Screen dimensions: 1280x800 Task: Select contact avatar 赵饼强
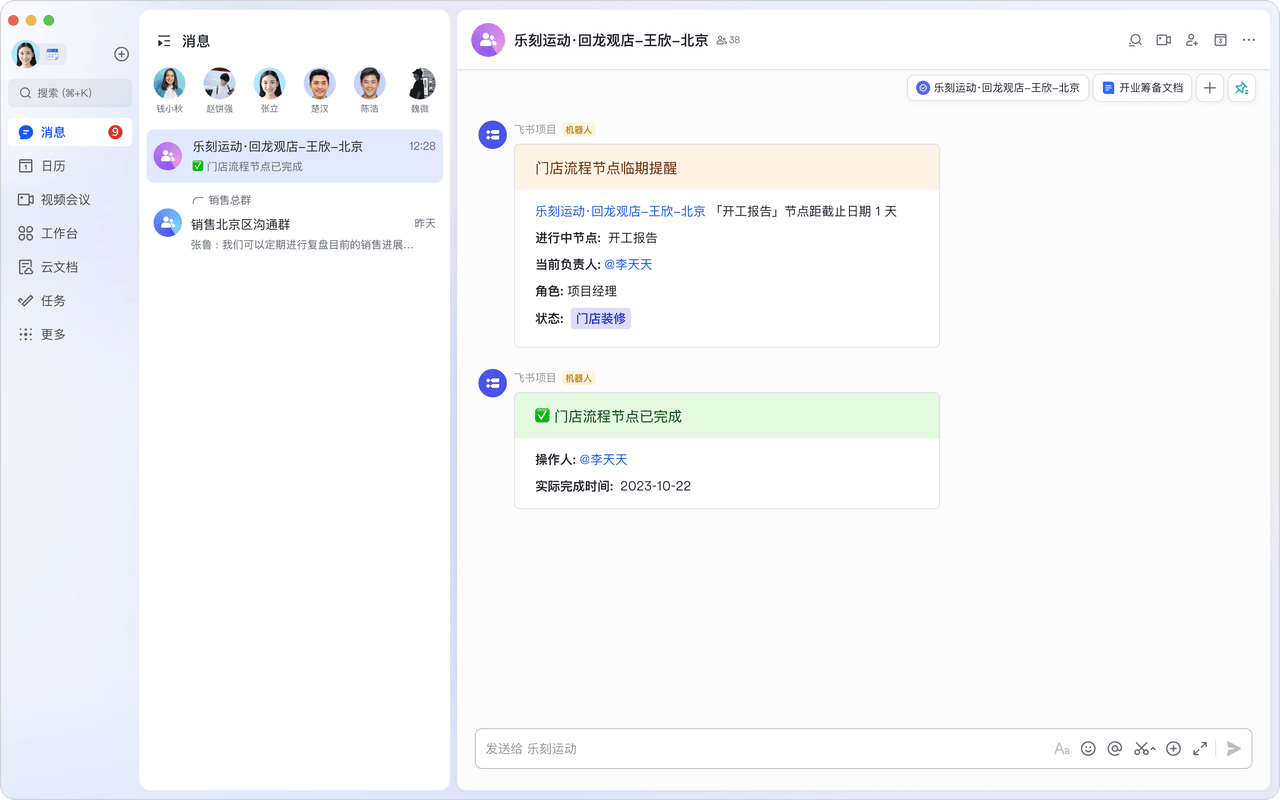(x=219, y=83)
